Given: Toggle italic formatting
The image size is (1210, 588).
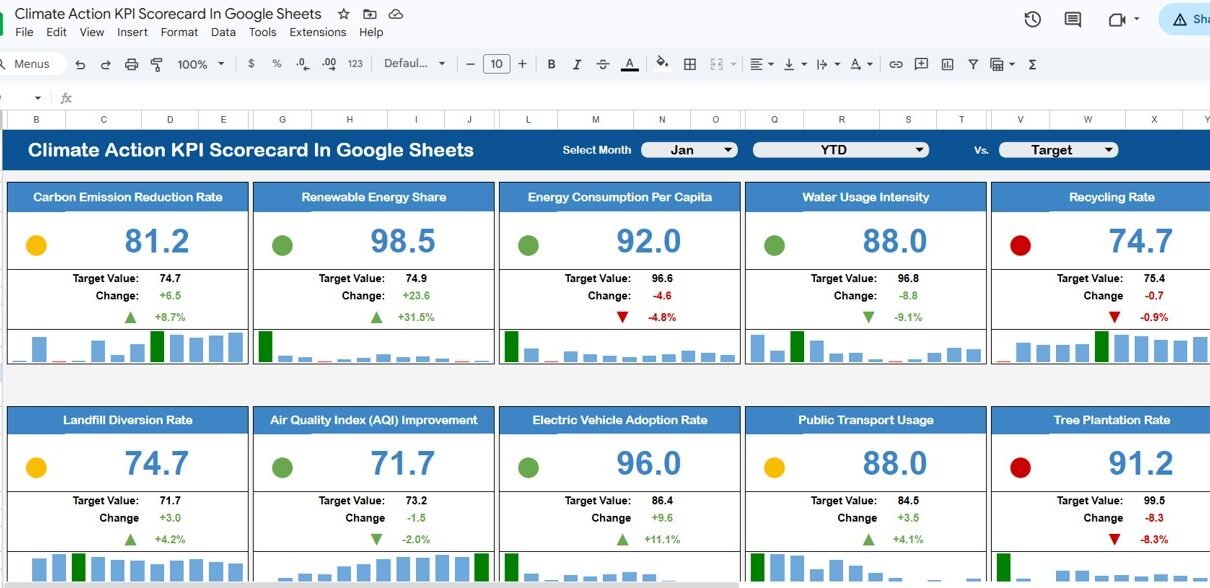Looking at the screenshot, I should click(x=576, y=64).
